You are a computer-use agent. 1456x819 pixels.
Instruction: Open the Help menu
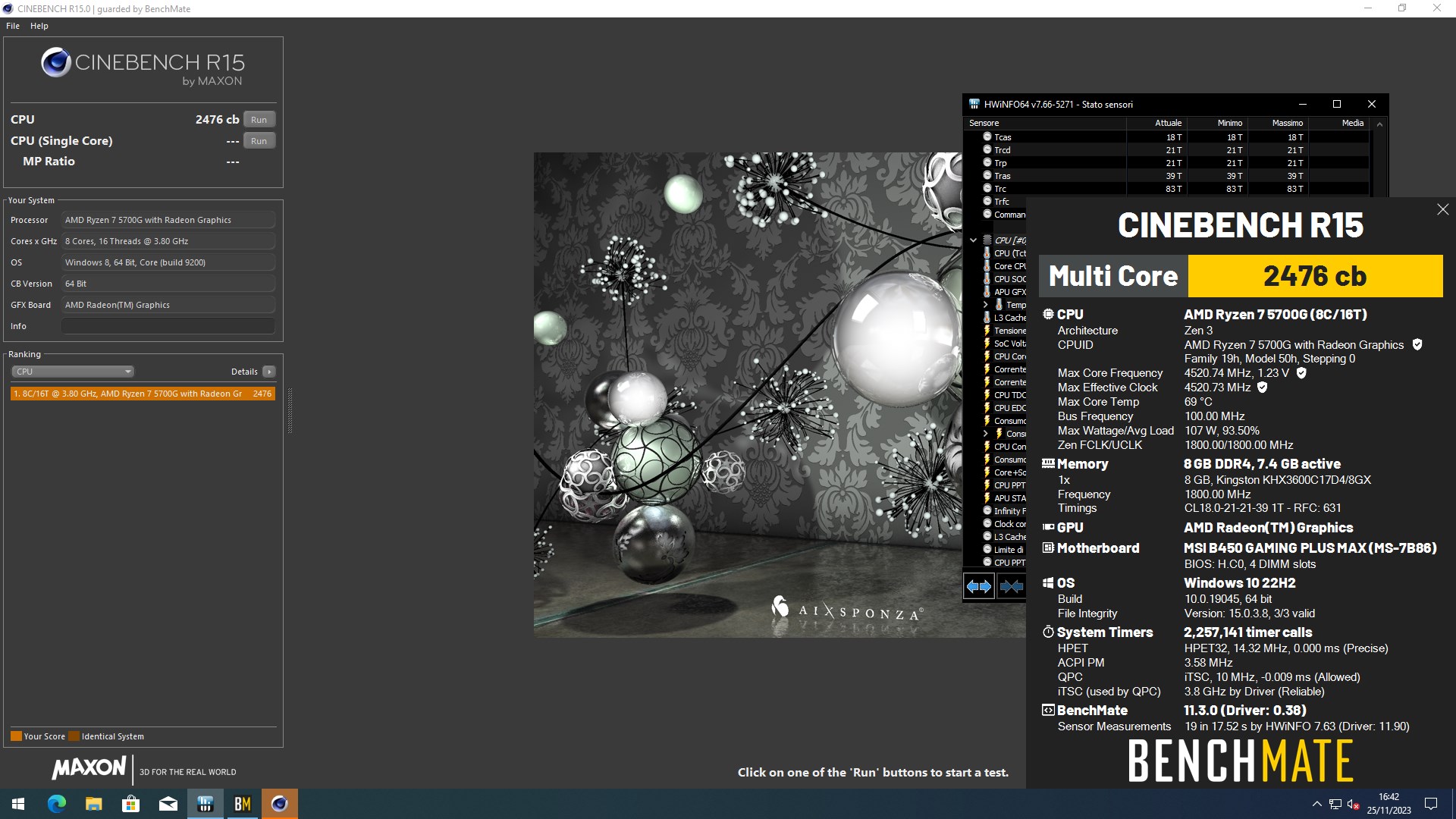point(39,26)
